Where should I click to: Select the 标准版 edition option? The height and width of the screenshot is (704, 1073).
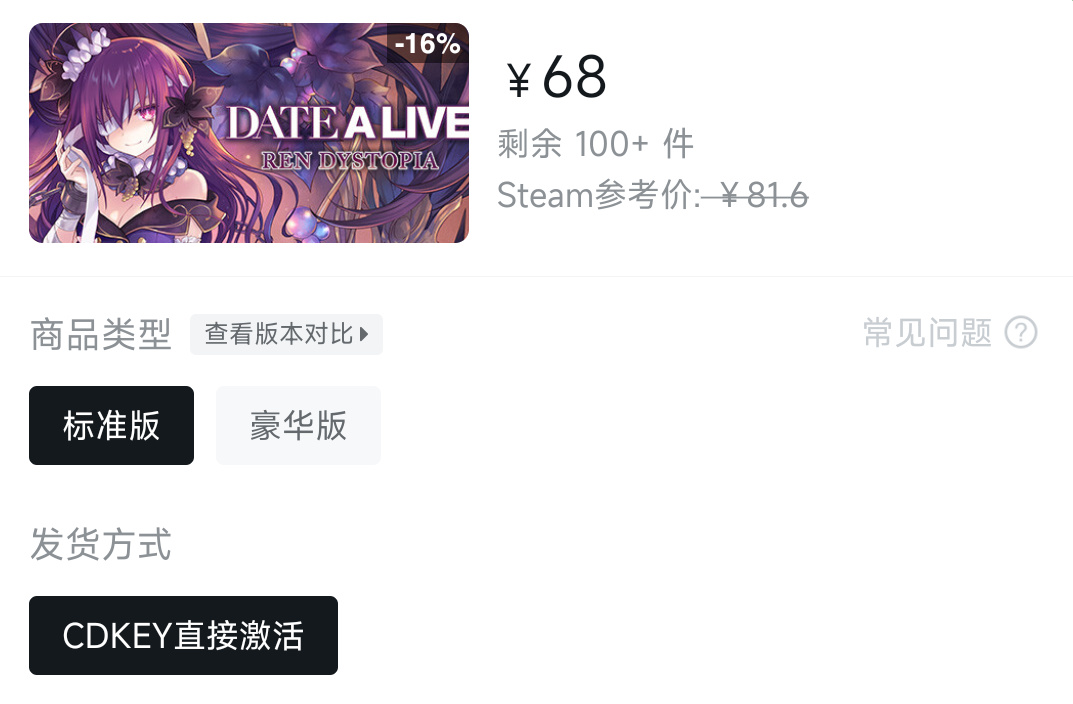(x=112, y=425)
